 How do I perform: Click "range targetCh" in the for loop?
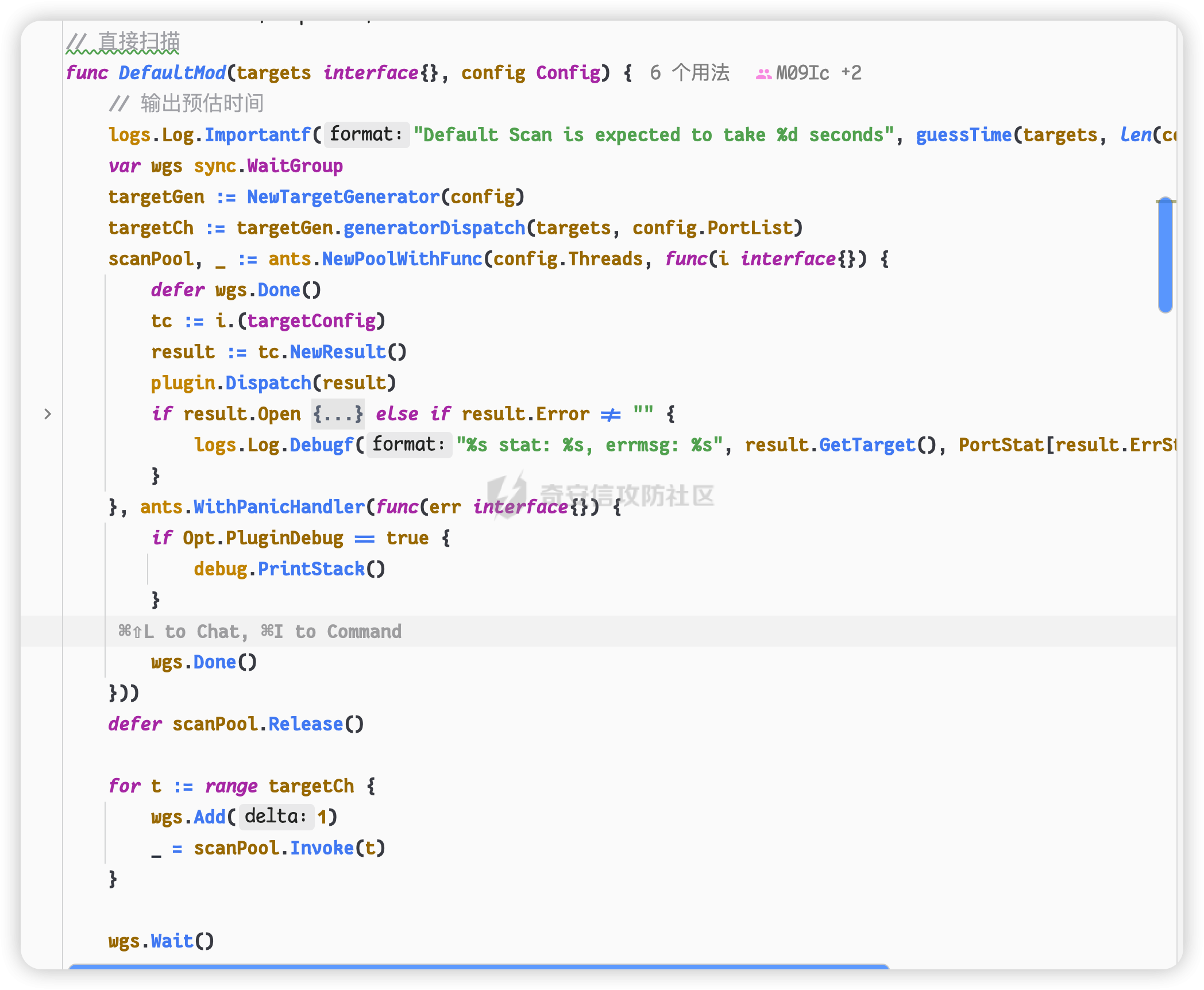click(279, 786)
